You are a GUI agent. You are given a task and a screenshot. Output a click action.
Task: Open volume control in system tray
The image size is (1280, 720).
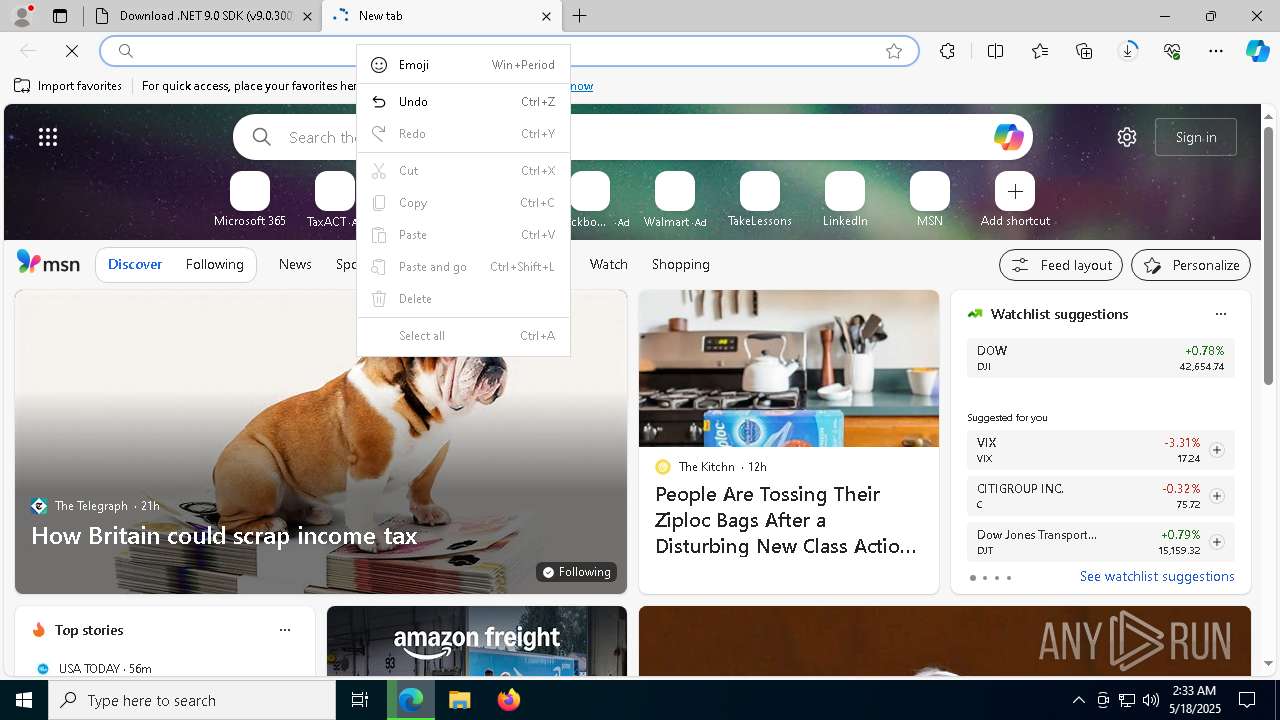[x=1150, y=700]
